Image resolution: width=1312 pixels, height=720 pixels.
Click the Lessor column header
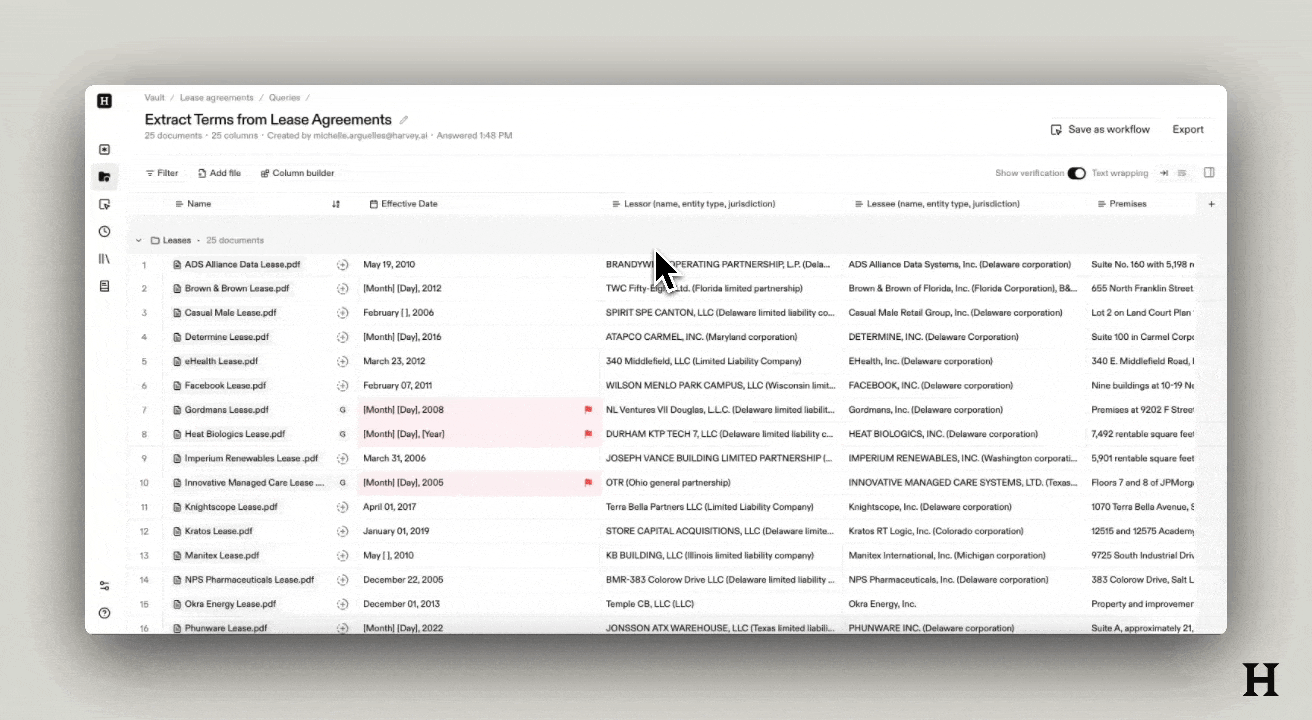click(x=693, y=204)
